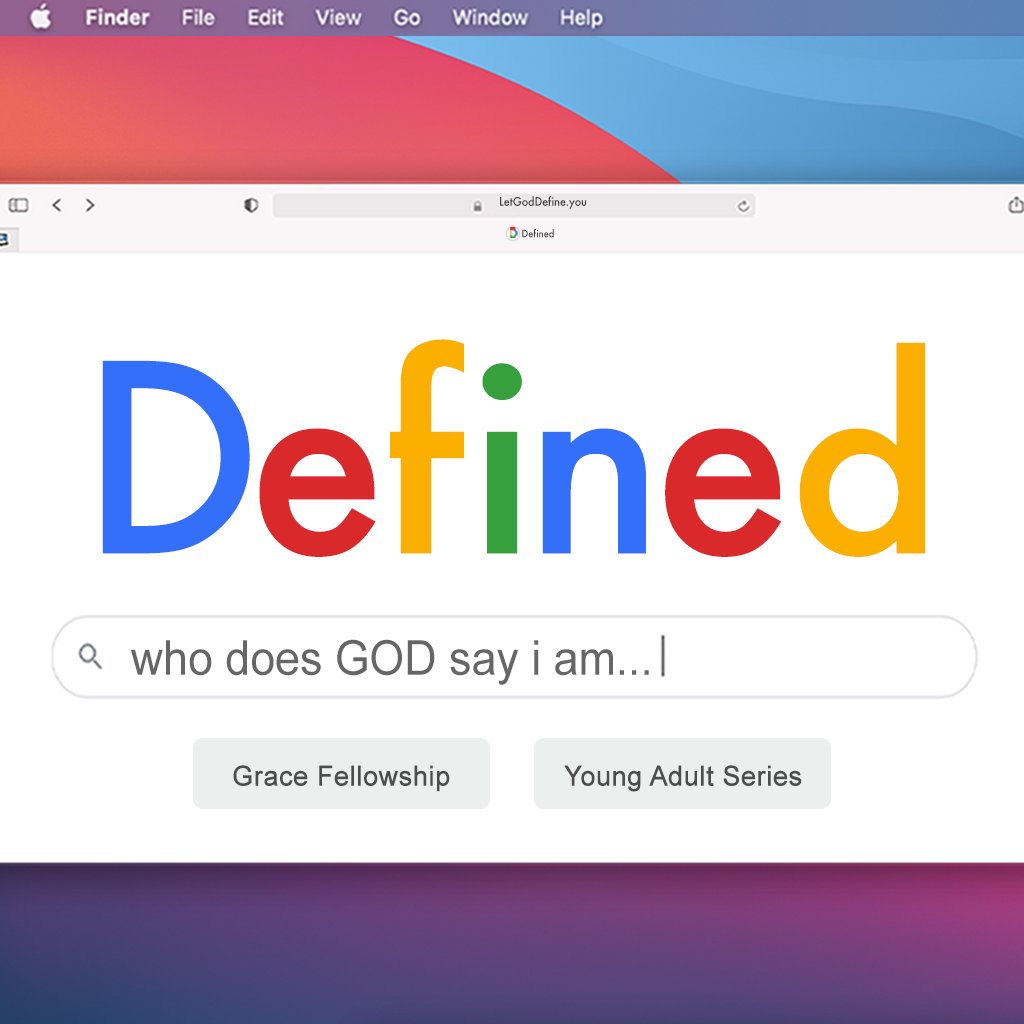The height and width of the screenshot is (1024, 1024).
Task: Go forward with the right arrow
Action: [x=90, y=205]
